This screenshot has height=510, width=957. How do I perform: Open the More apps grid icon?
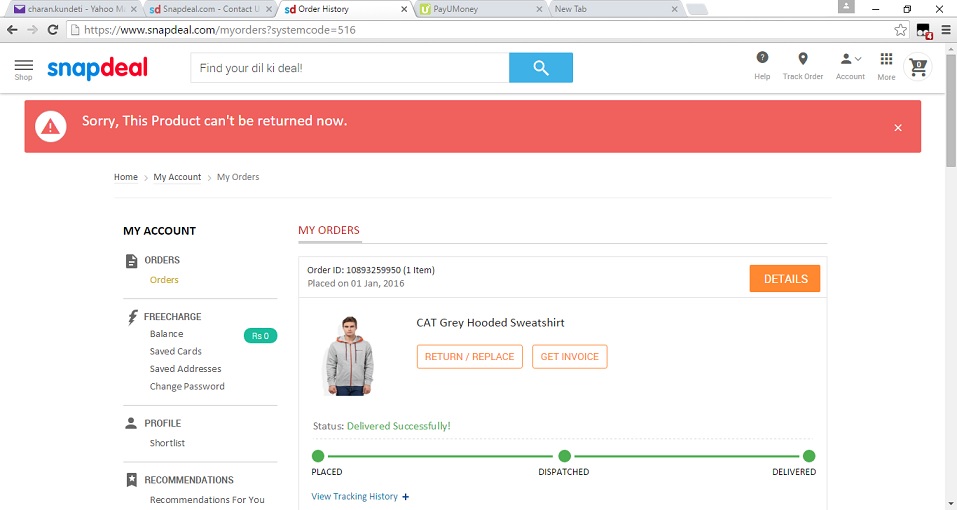(886, 60)
